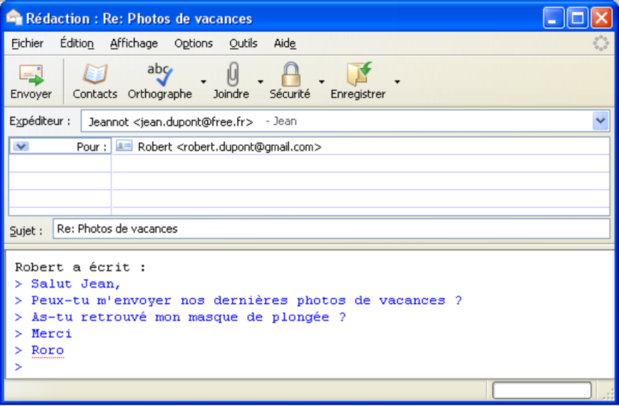Click the Envoyer send icon
Viewport: 619px width, 406px height.
[31, 75]
